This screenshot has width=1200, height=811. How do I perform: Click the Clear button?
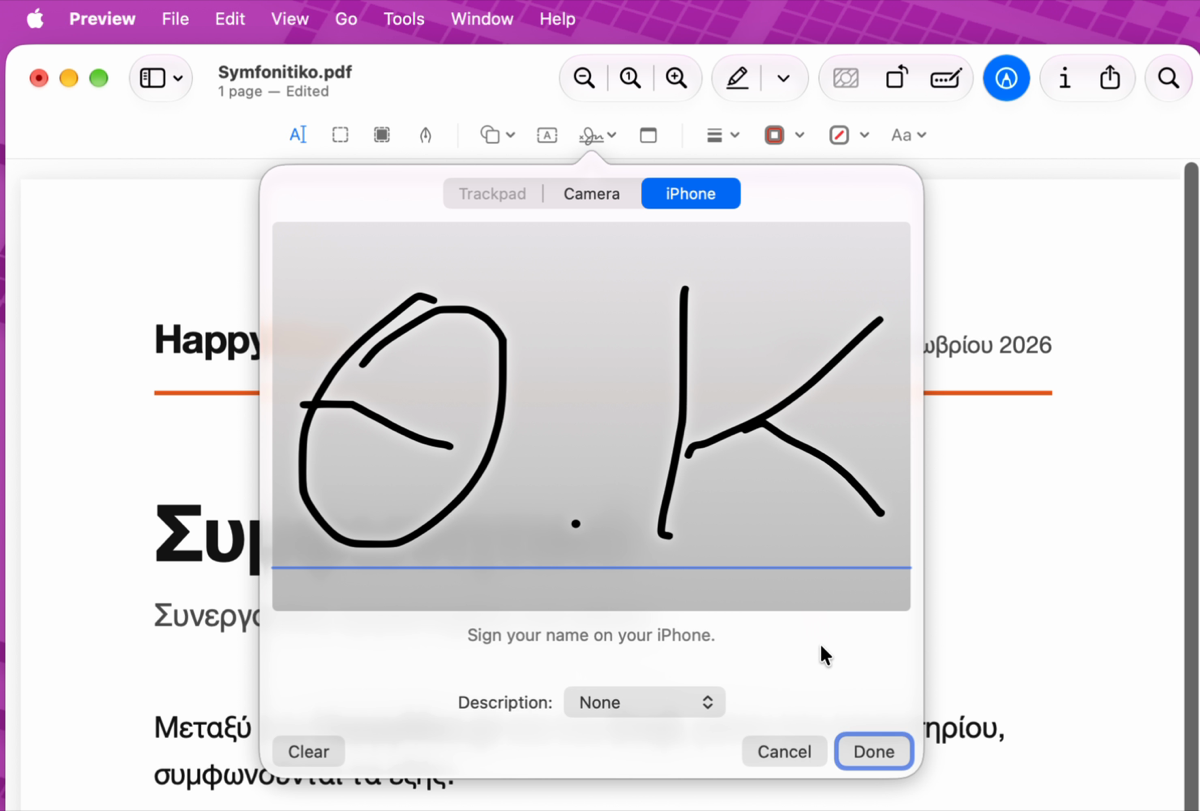click(308, 751)
